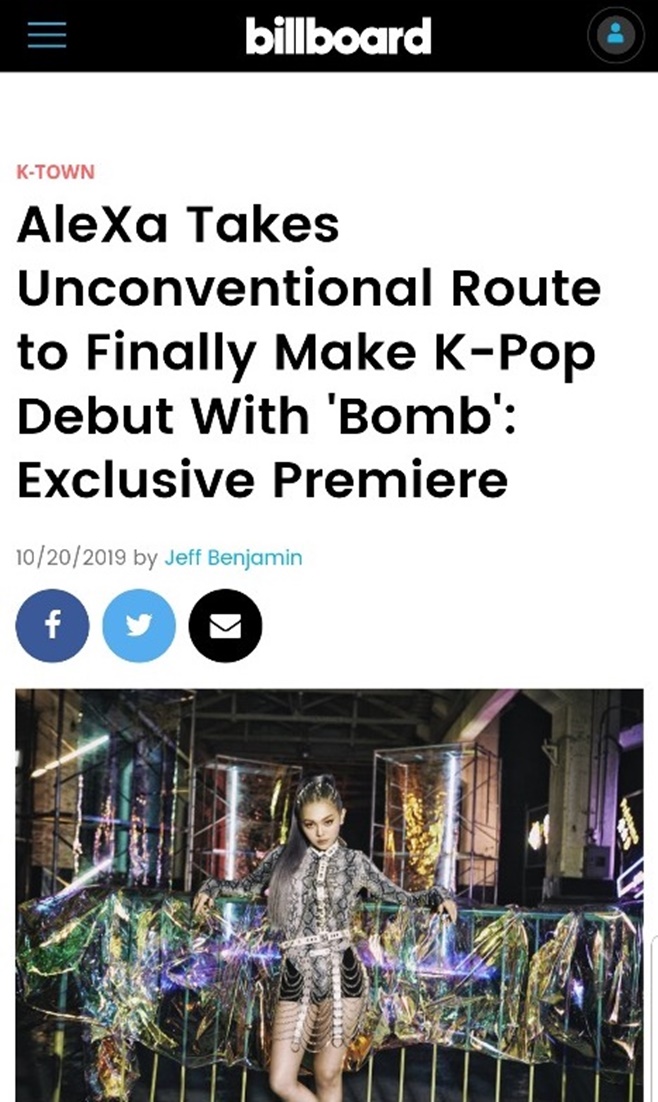This screenshot has height=1102, width=658.
Task: Click the 'AleXa Takes' headline line
Action: [178, 224]
